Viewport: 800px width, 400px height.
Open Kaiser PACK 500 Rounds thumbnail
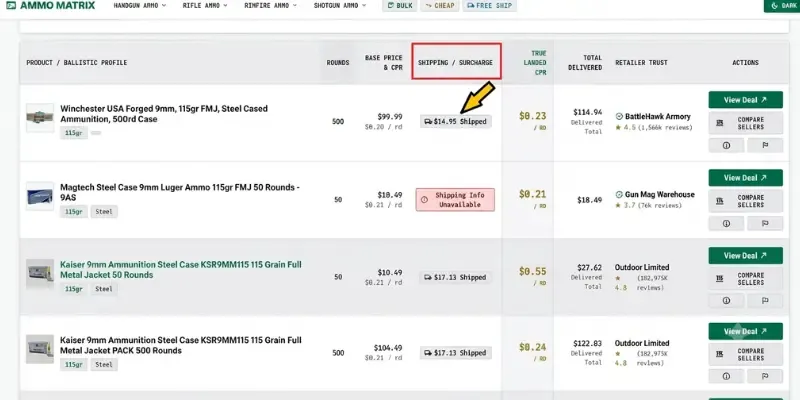[x=40, y=349]
